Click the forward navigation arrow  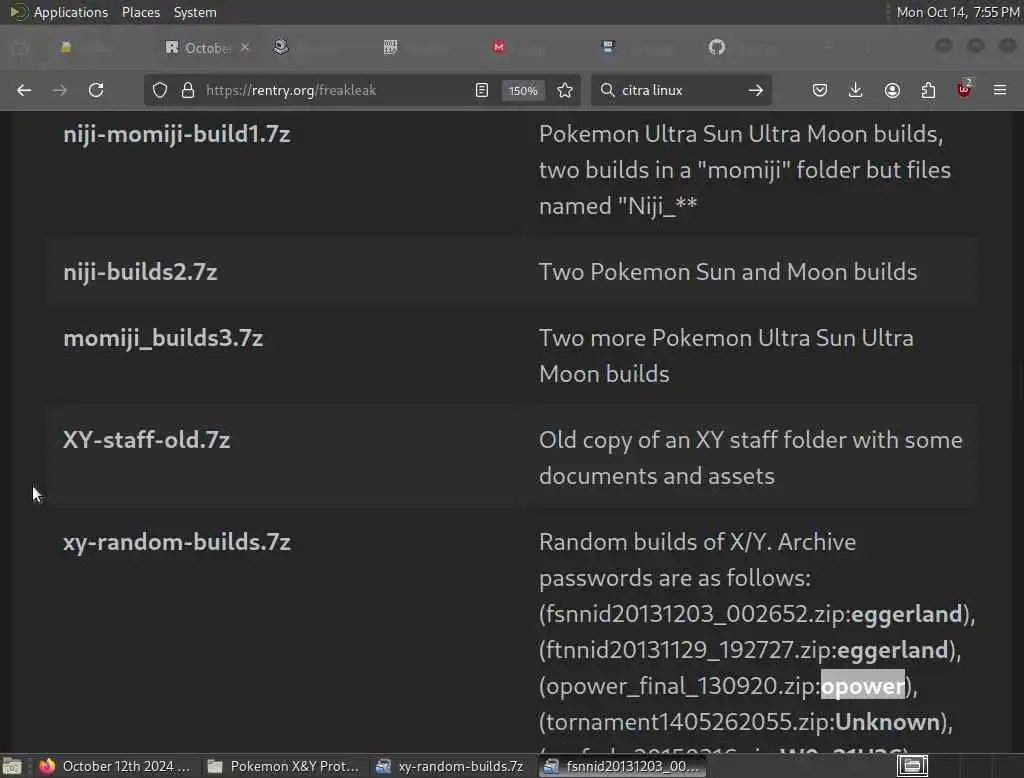point(60,90)
